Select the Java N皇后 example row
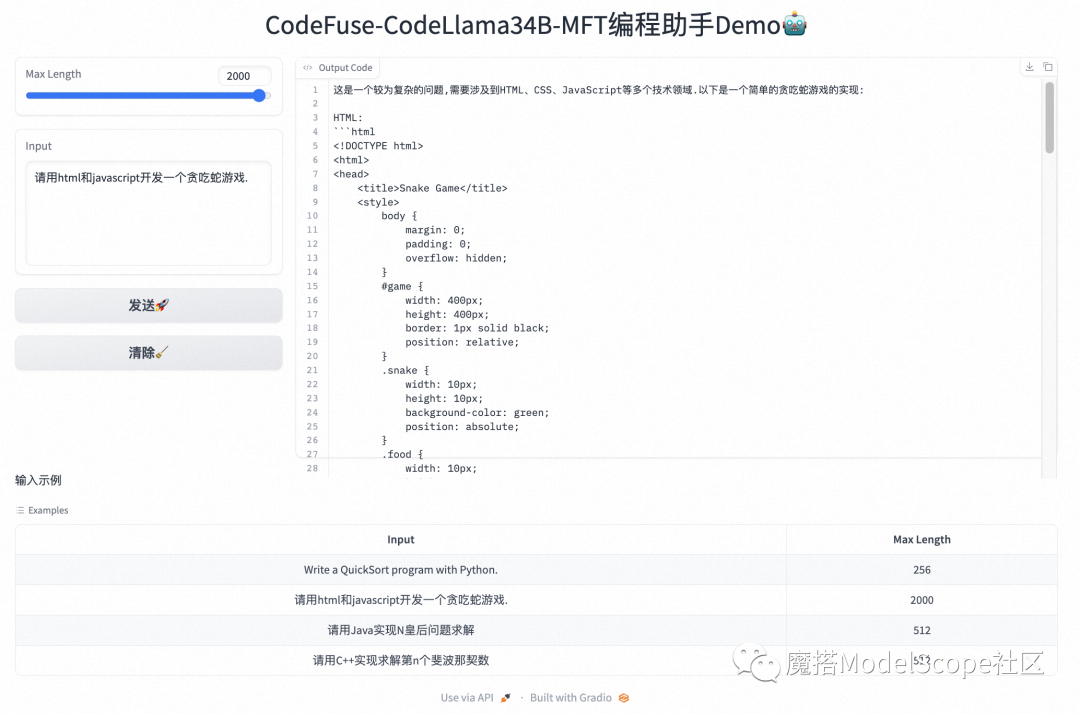The image size is (1080, 714). pos(401,630)
